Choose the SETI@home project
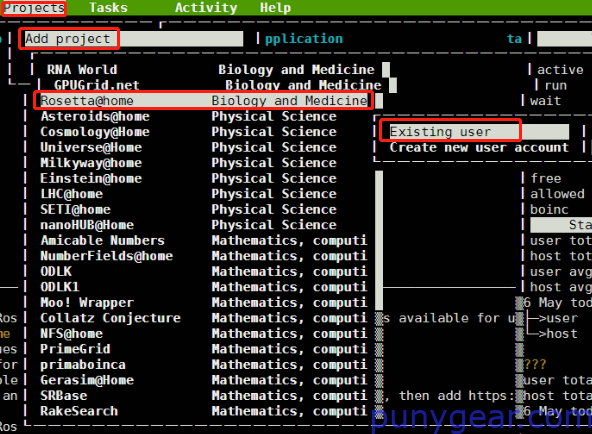 [204, 209]
